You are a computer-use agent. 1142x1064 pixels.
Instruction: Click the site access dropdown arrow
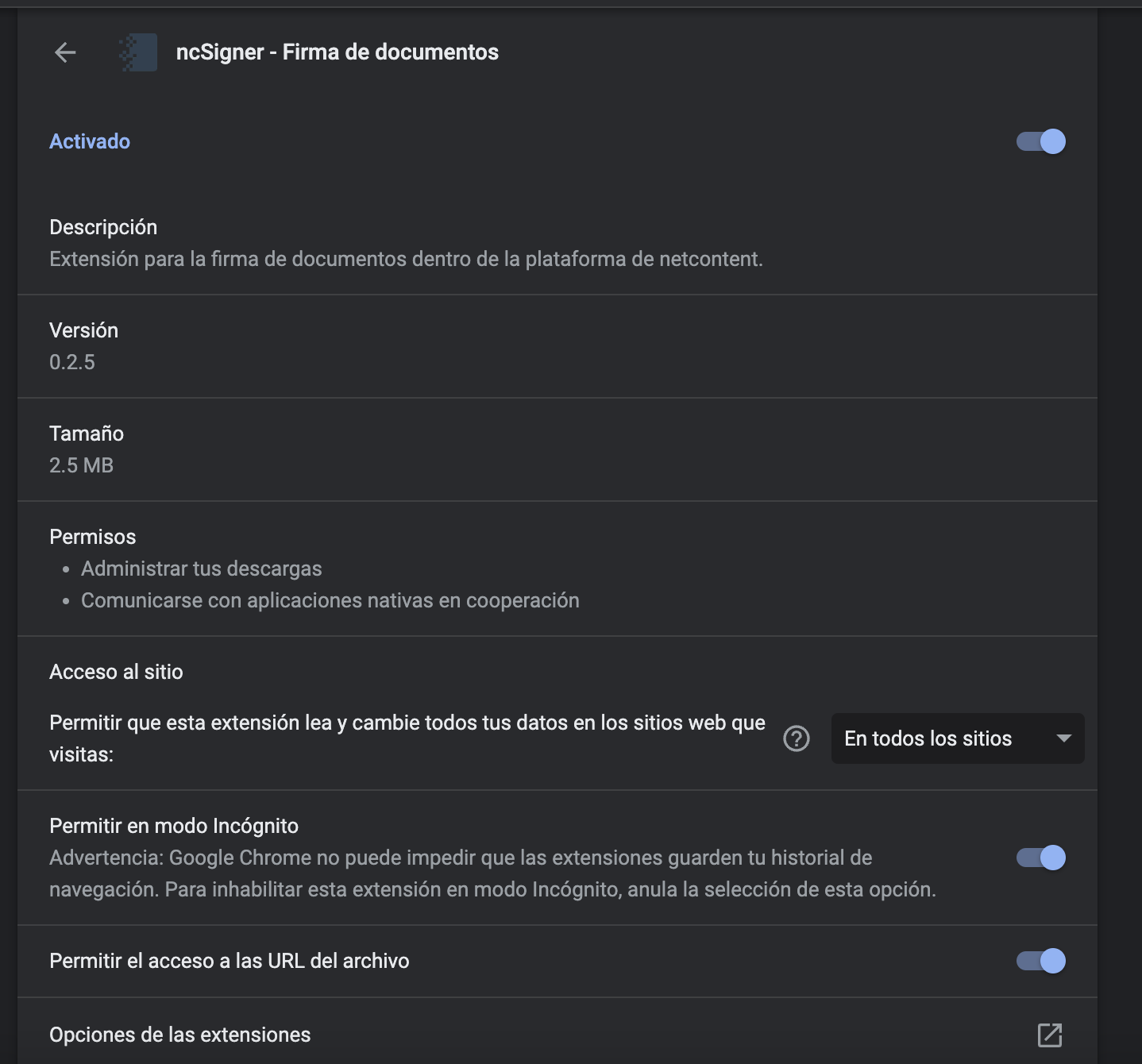(1064, 738)
